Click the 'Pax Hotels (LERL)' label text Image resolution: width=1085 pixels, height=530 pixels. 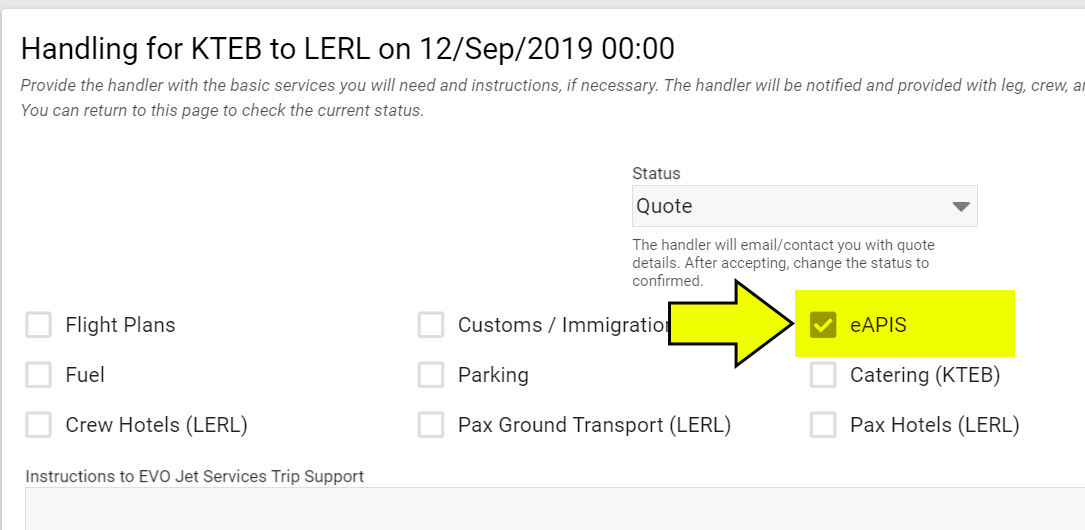coord(935,425)
